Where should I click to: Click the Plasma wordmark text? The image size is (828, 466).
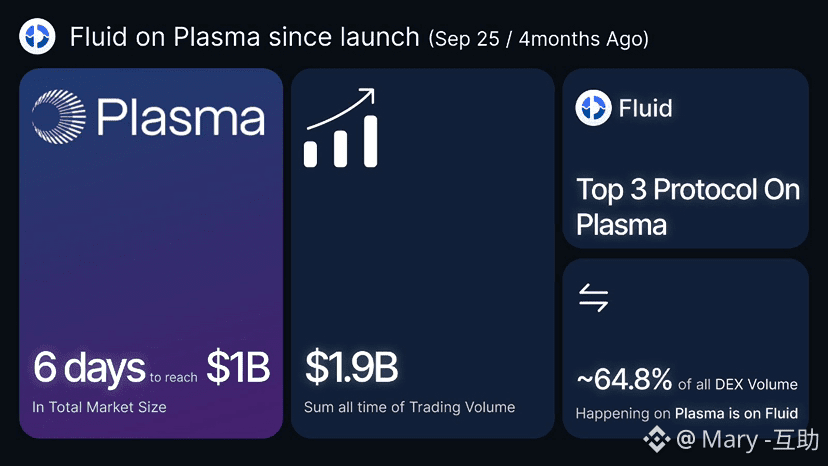pos(181,117)
